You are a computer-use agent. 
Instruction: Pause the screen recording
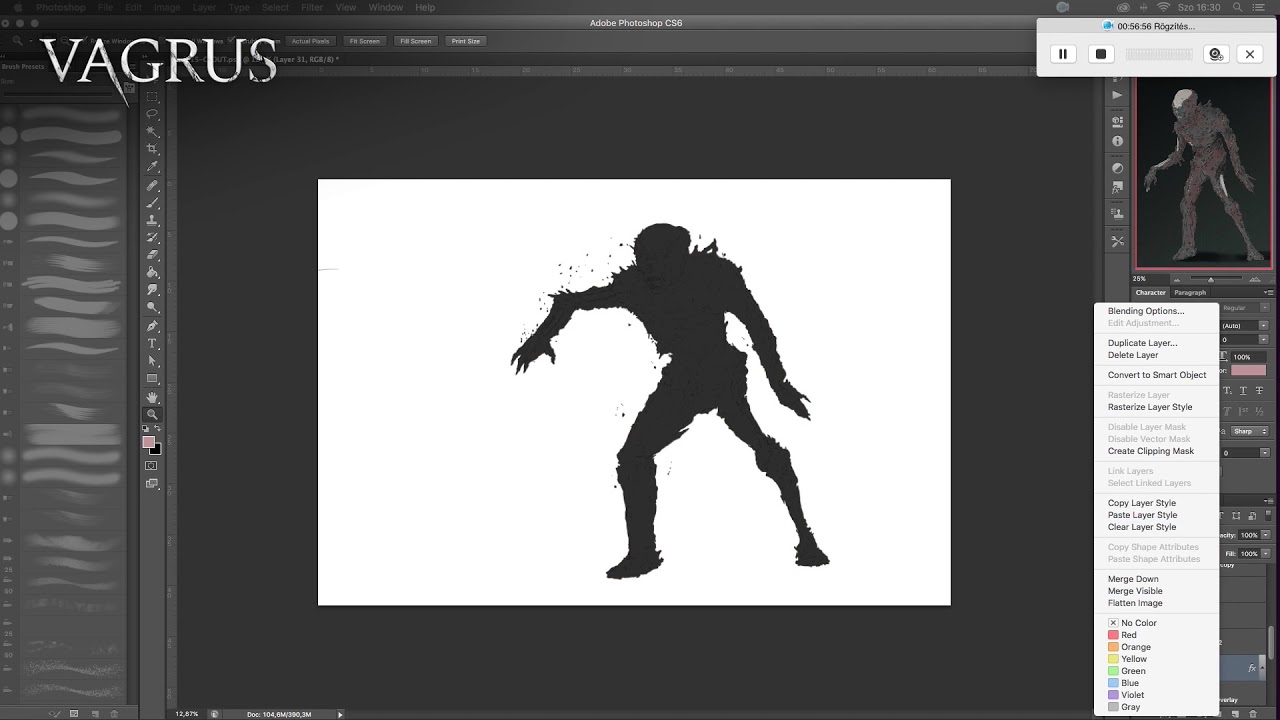[1063, 54]
